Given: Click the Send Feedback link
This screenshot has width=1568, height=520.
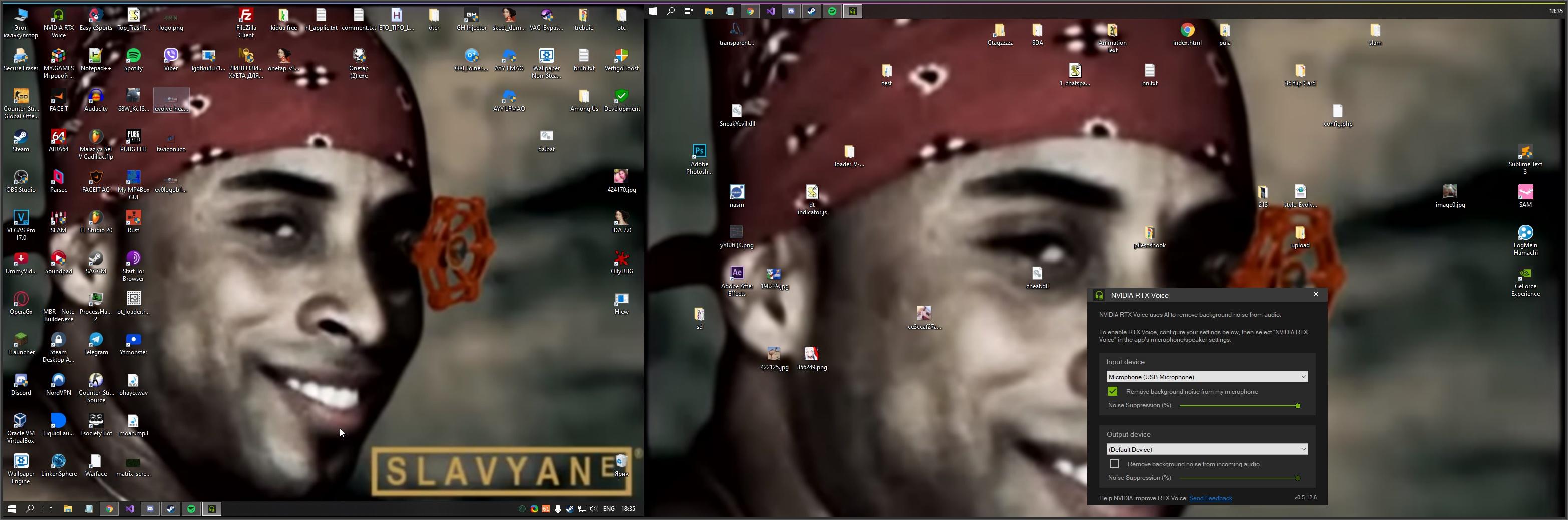Looking at the screenshot, I should click(1210, 497).
